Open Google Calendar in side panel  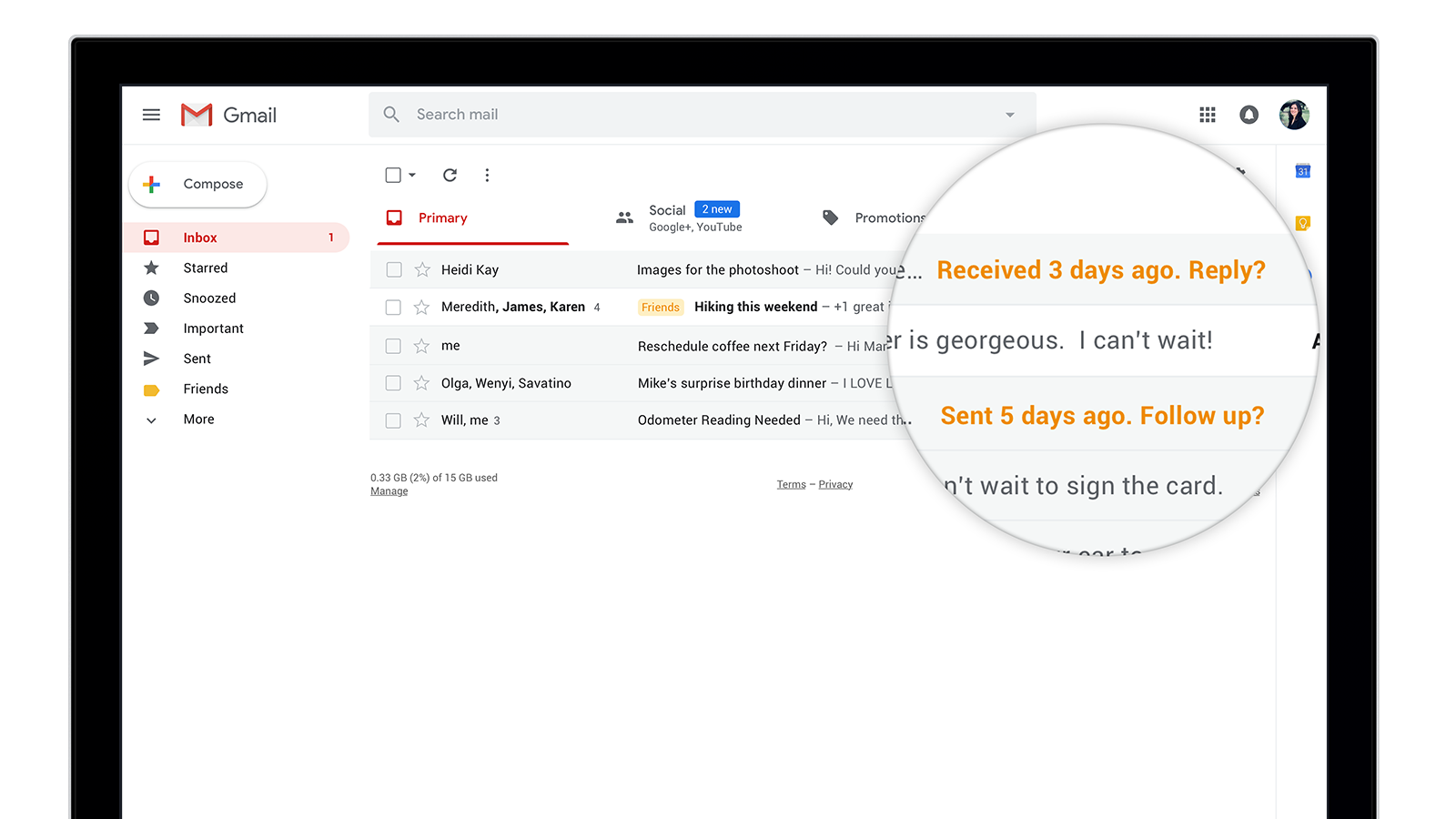point(1303,171)
